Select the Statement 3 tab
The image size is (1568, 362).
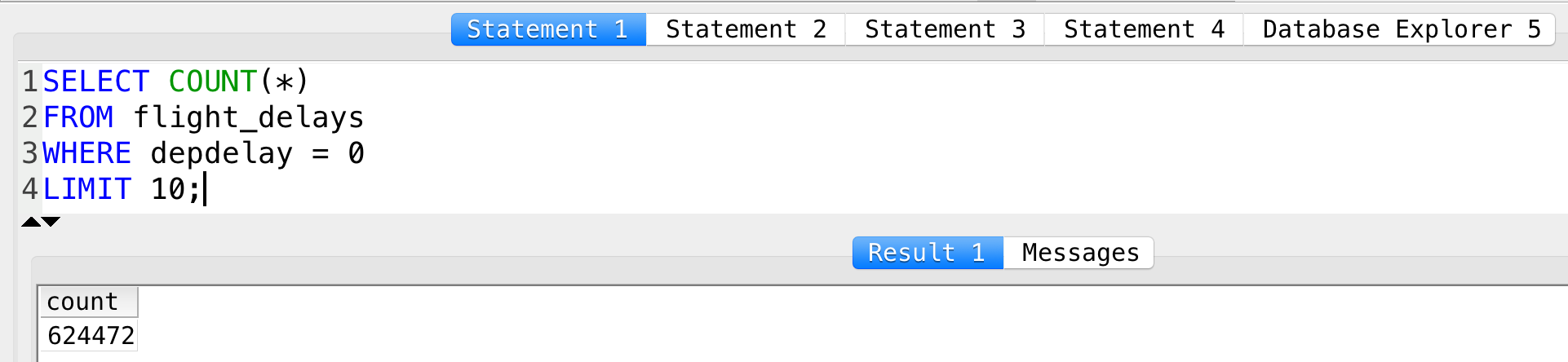point(945,29)
